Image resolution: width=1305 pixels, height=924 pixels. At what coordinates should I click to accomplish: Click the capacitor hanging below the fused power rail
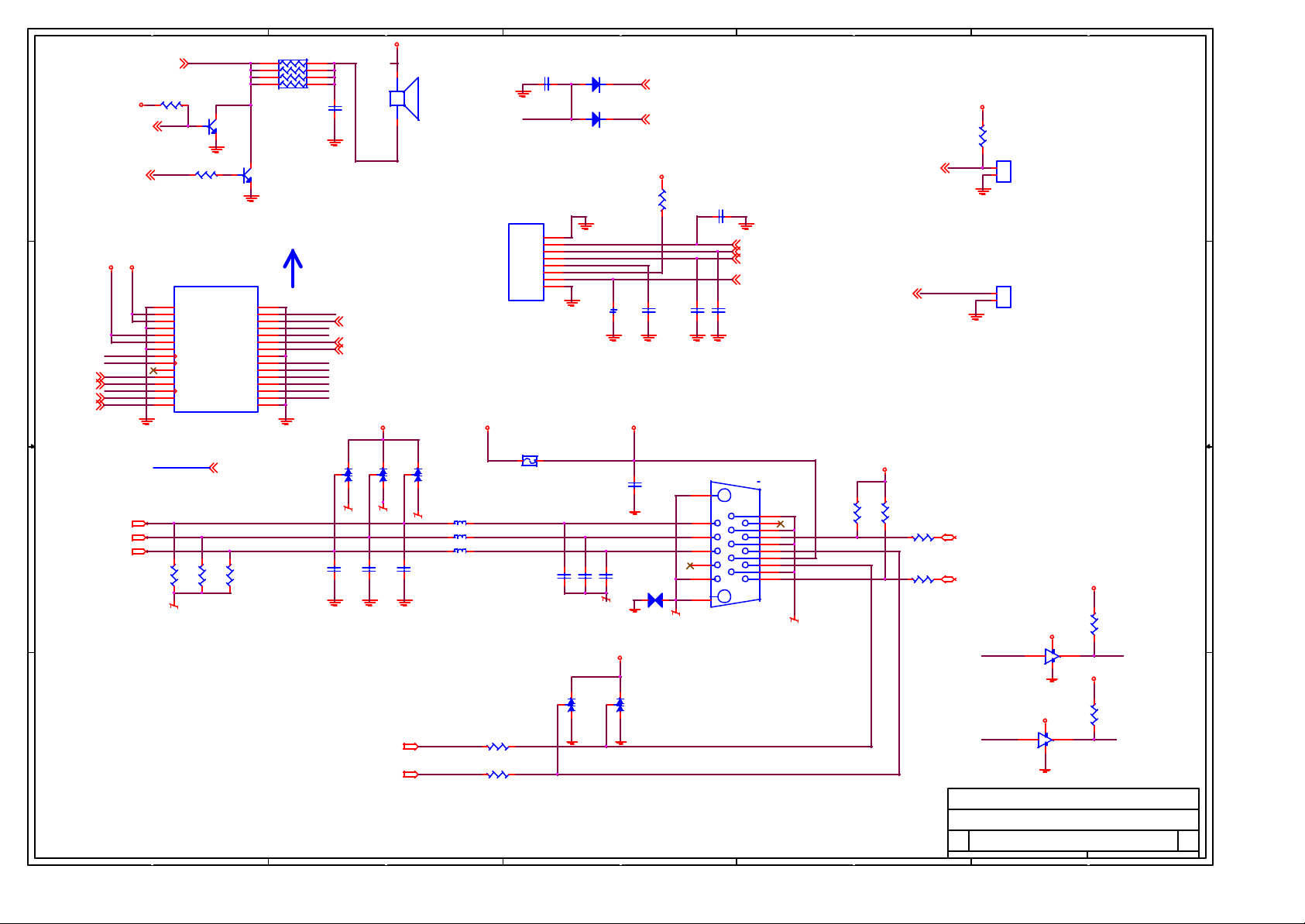pos(634,485)
